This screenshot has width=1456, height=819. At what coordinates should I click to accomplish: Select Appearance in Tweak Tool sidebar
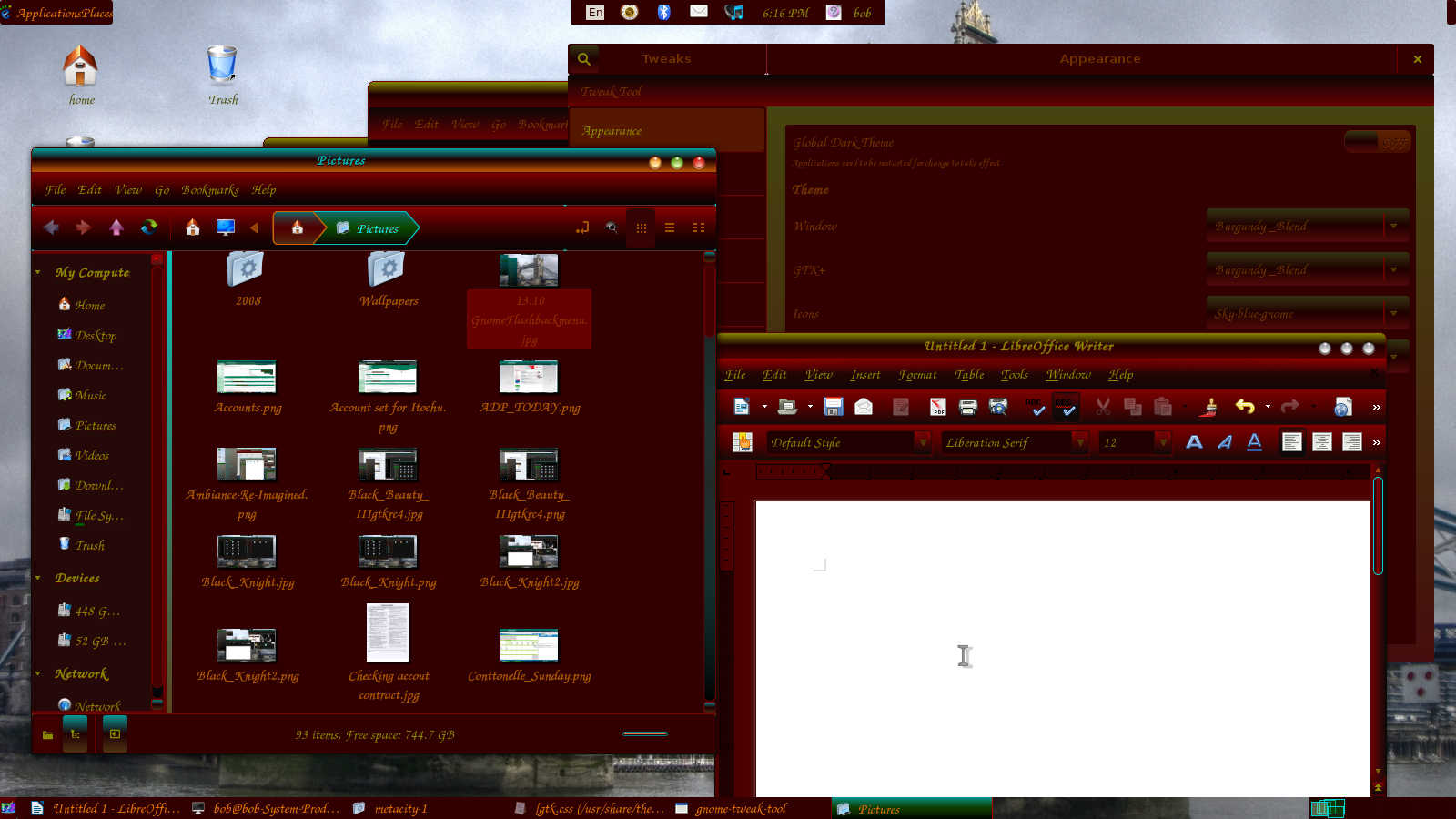coord(666,130)
